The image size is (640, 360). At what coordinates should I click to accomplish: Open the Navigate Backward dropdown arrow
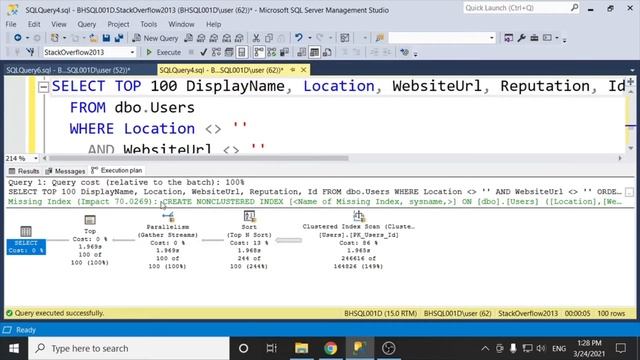(x=27, y=38)
